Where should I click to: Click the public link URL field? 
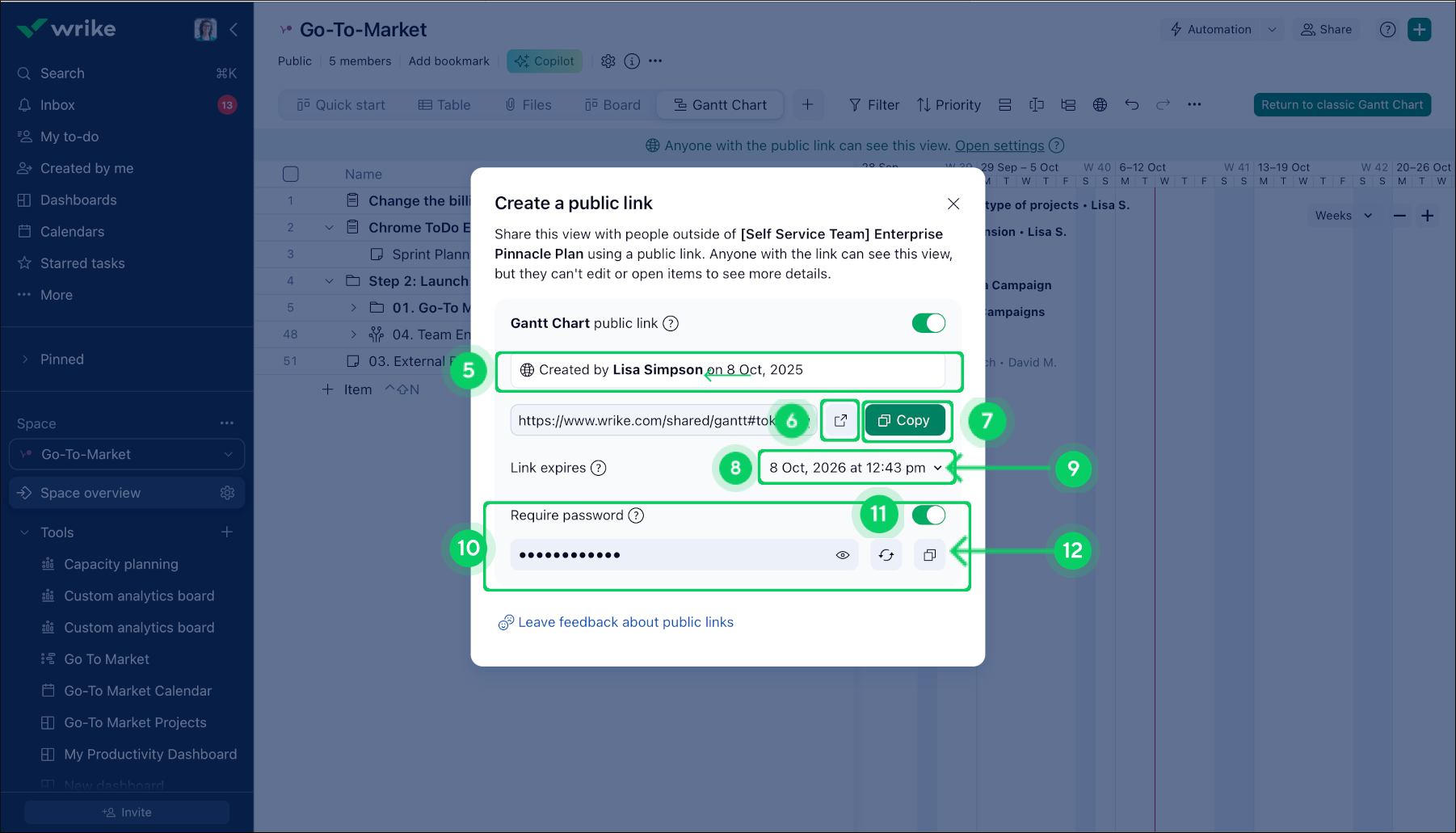coord(642,420)
